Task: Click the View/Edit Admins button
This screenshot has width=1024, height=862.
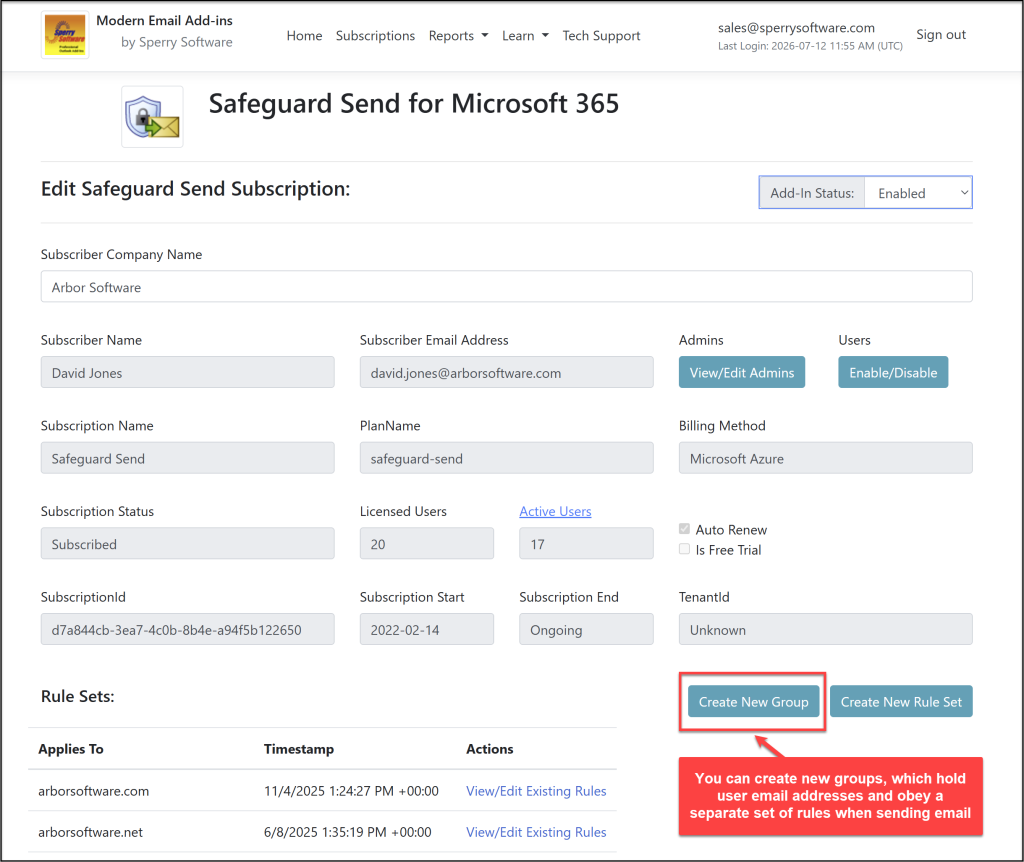Action: tap(742, 372)
